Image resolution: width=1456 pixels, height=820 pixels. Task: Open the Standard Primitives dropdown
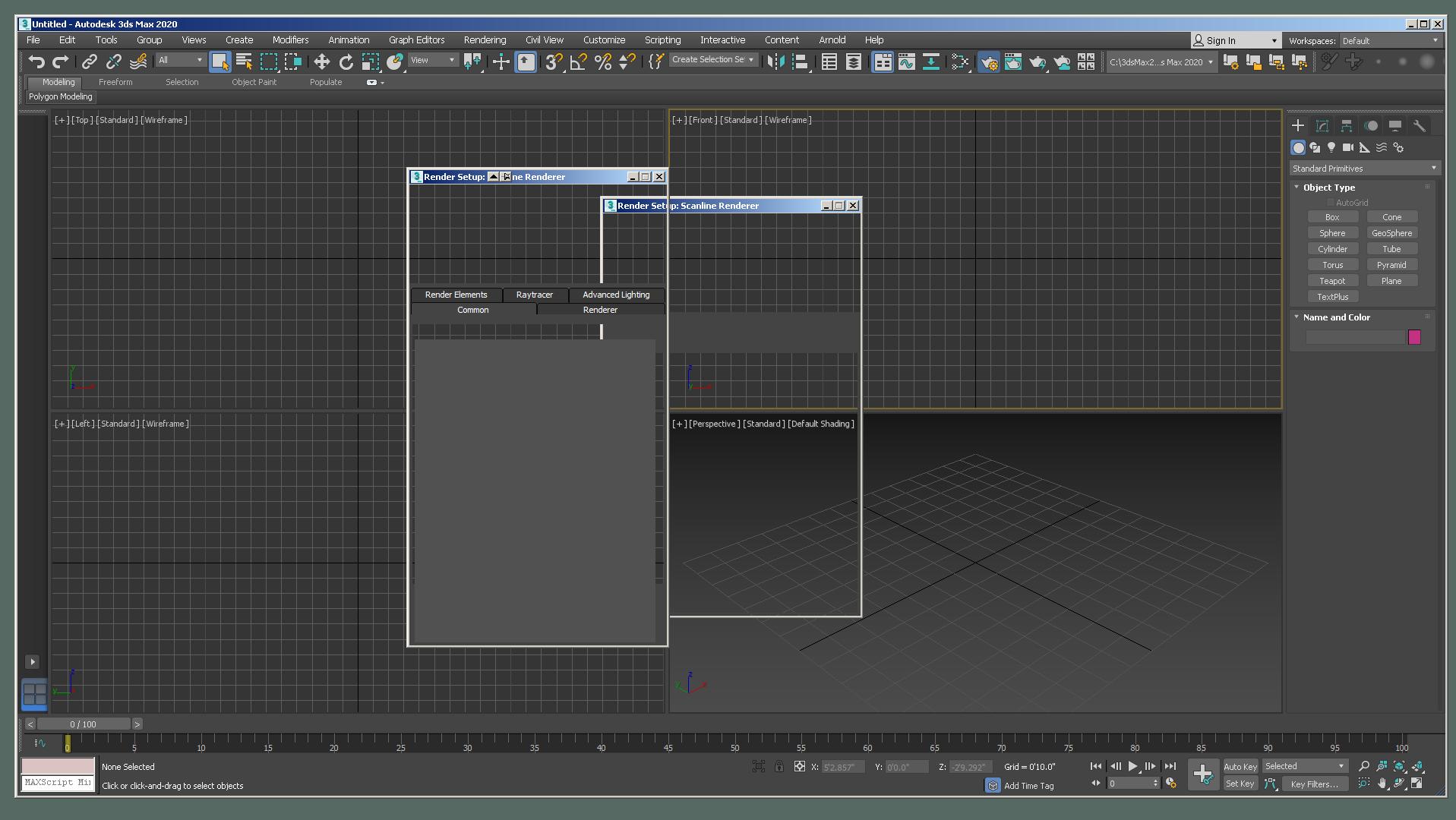click(1364, 168)
